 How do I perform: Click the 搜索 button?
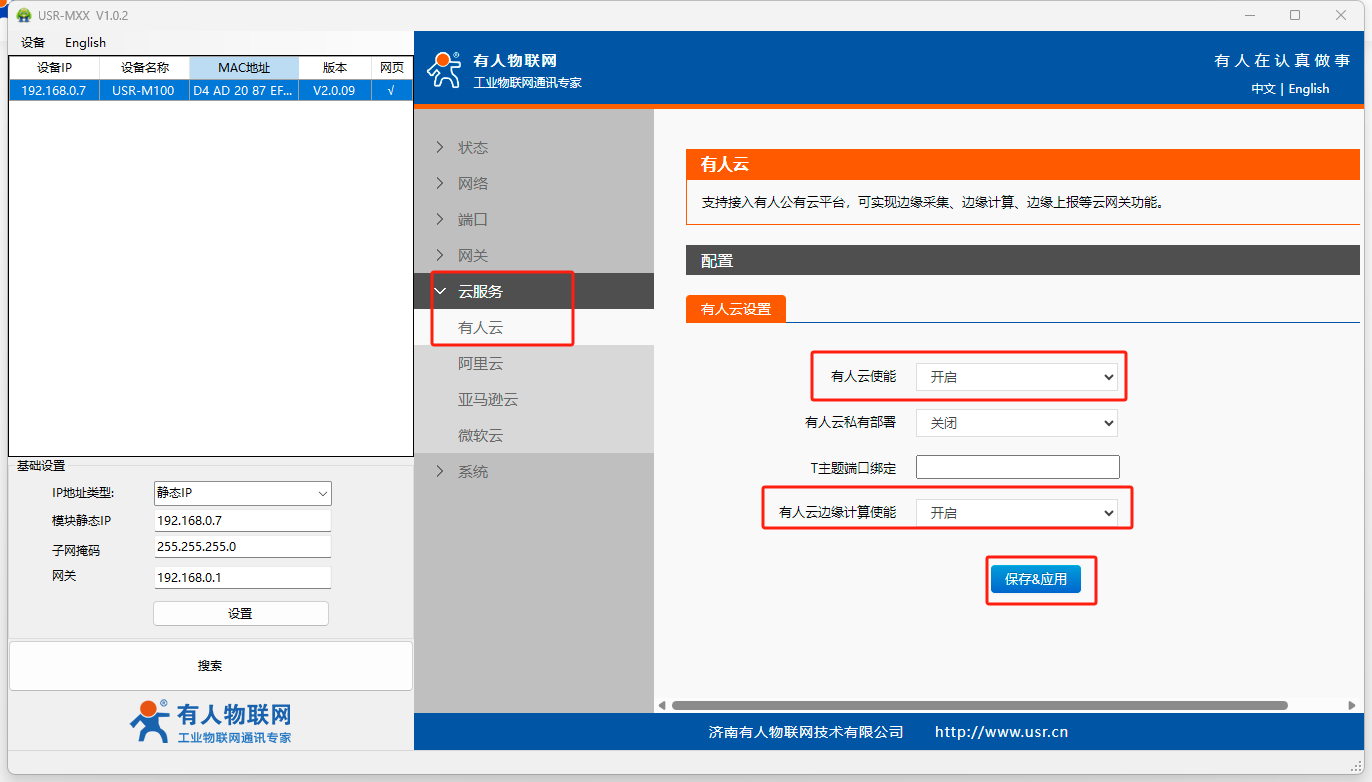210,666
